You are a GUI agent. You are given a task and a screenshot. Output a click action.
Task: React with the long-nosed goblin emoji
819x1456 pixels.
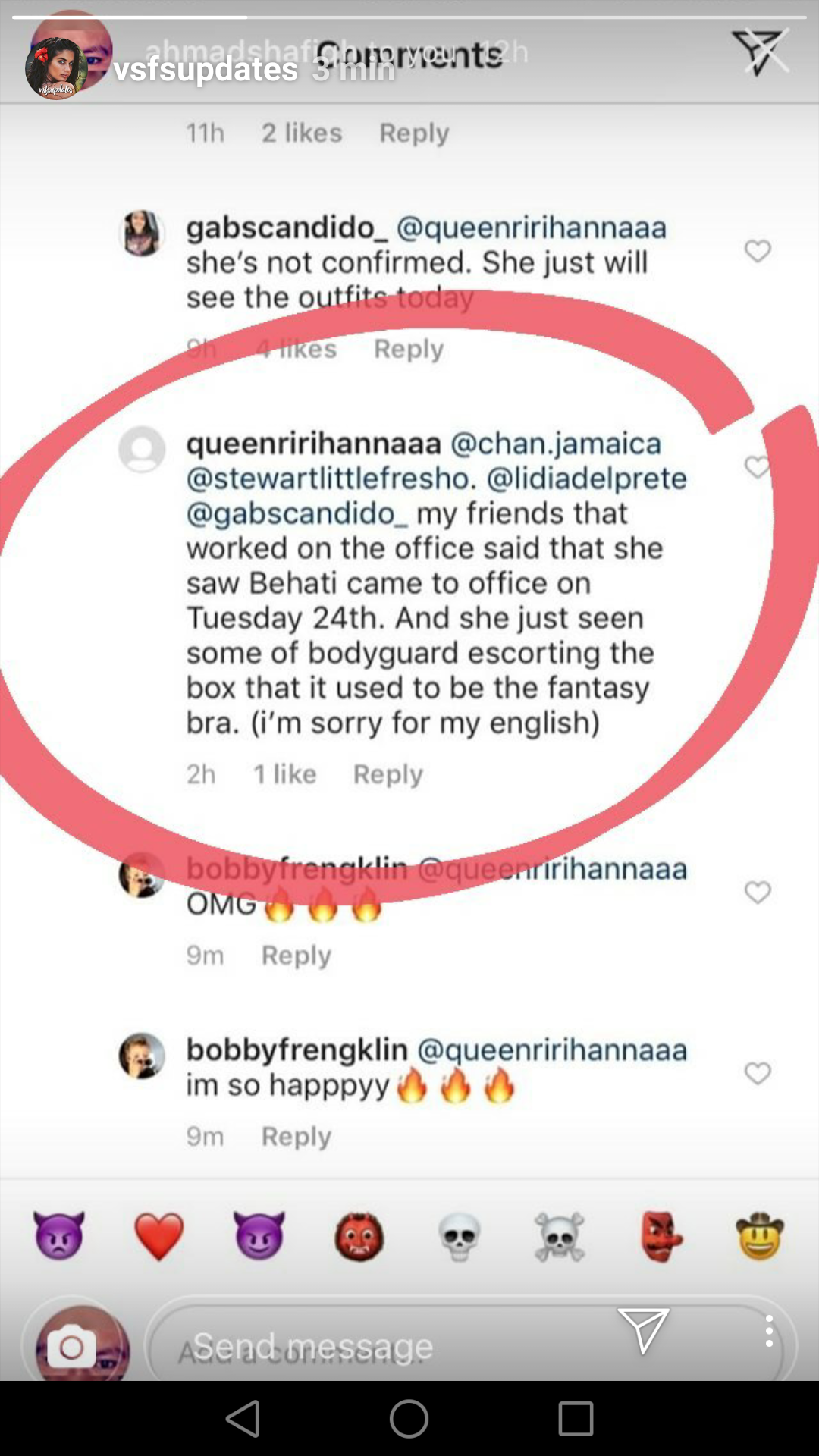[661, 1237]
